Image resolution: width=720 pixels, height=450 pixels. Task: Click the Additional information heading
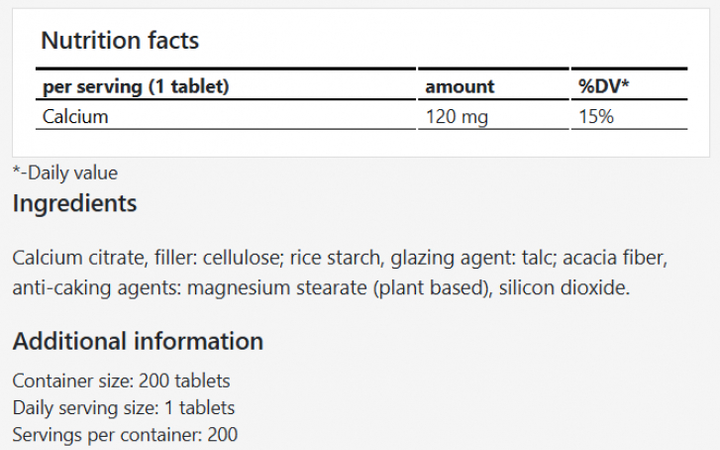(x=138, y=341)
